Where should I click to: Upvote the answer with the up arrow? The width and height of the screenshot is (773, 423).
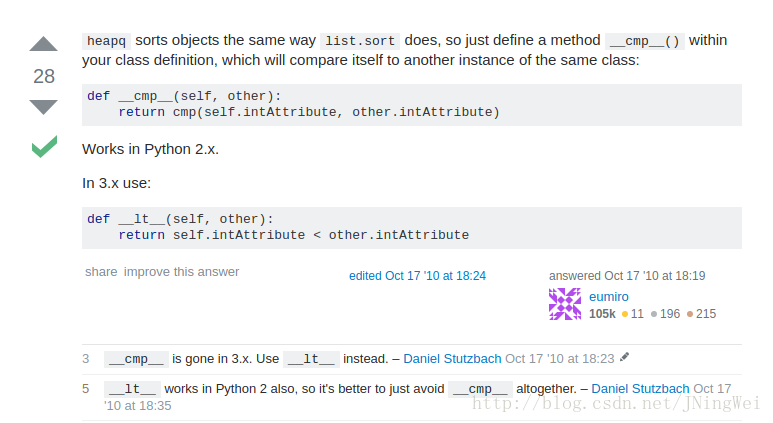[x=43, y=44]
